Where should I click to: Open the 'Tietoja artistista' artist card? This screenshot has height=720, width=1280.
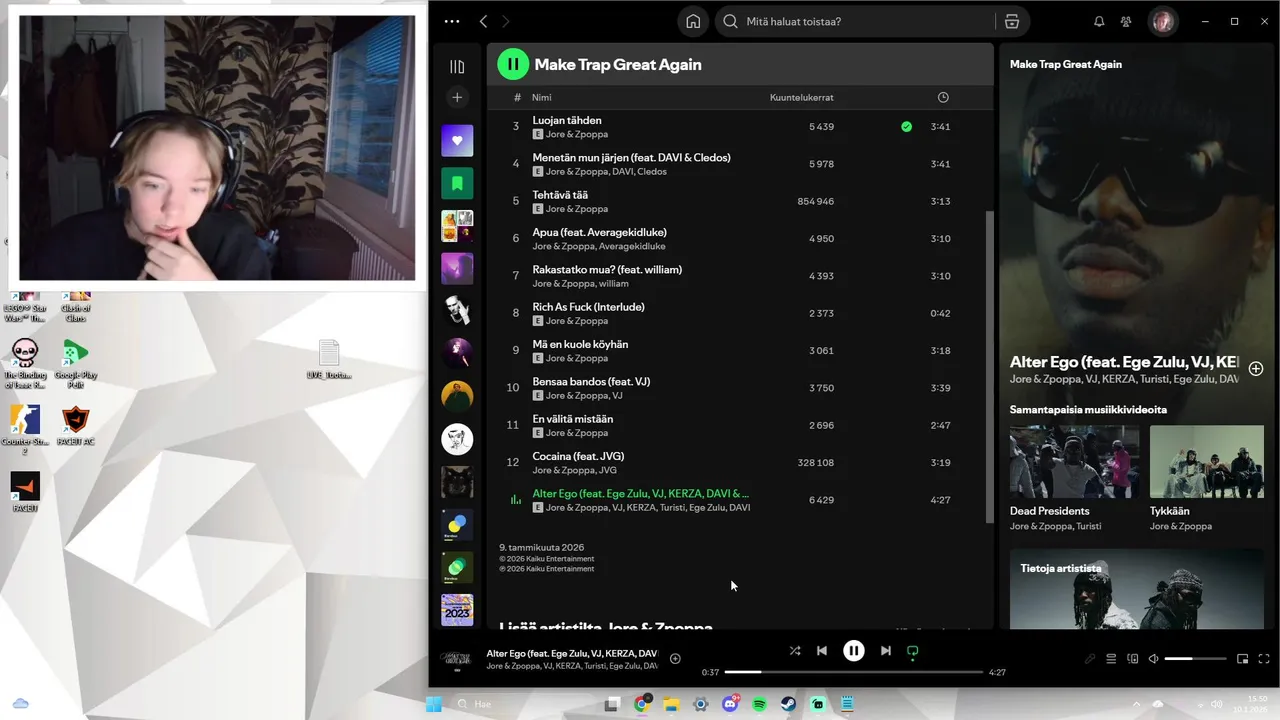1137,589
